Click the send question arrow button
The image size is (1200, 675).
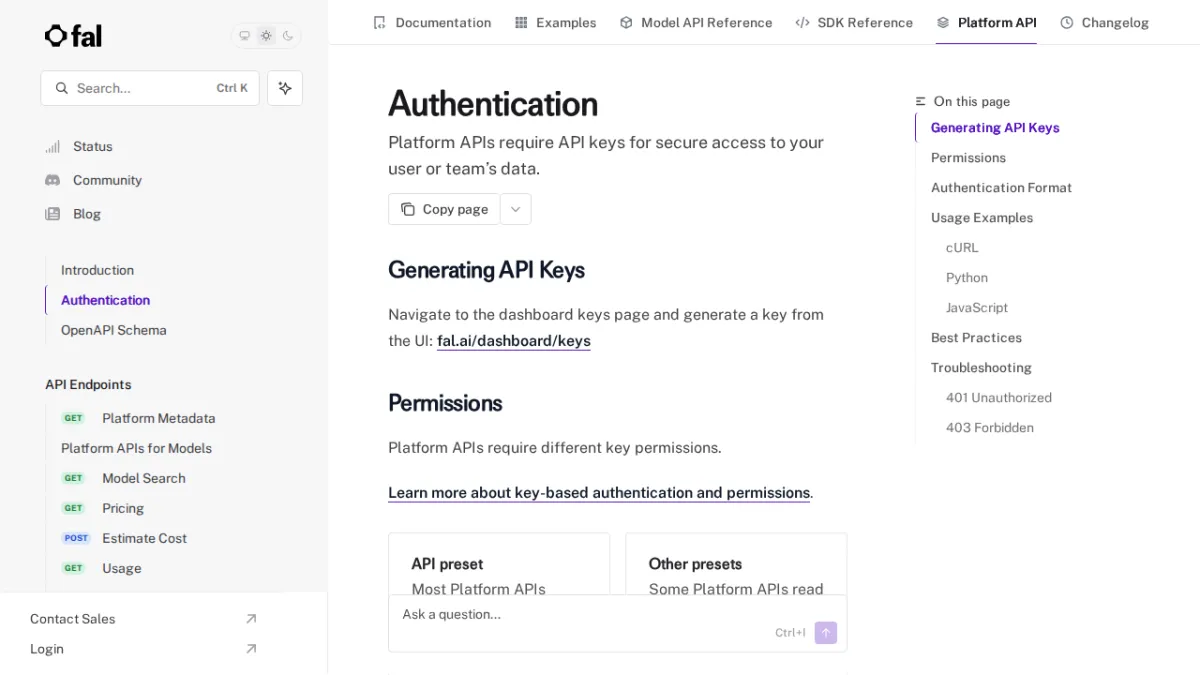click(x=826, y=632)
